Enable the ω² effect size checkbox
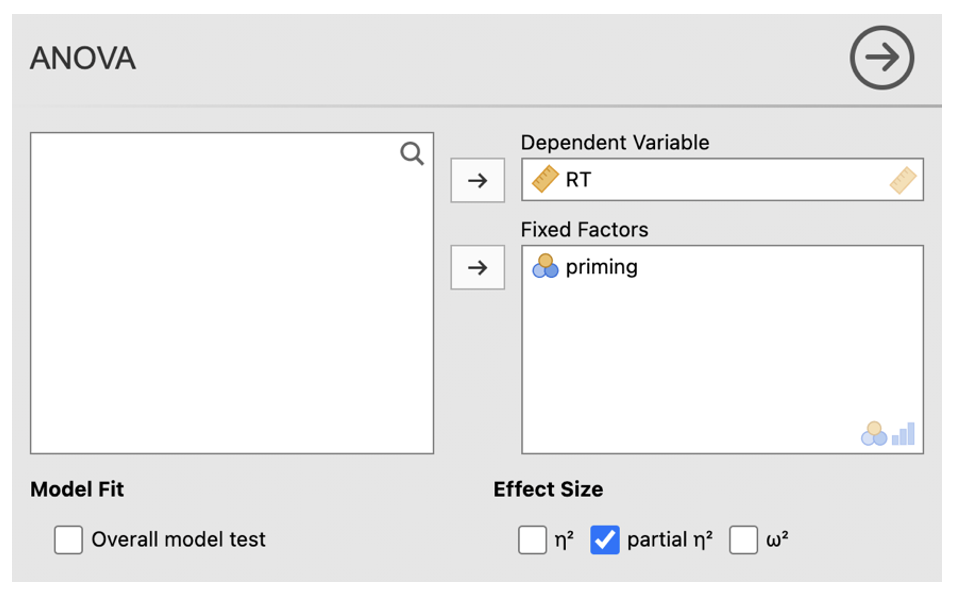The image size is (956, 596). (743, 540)
